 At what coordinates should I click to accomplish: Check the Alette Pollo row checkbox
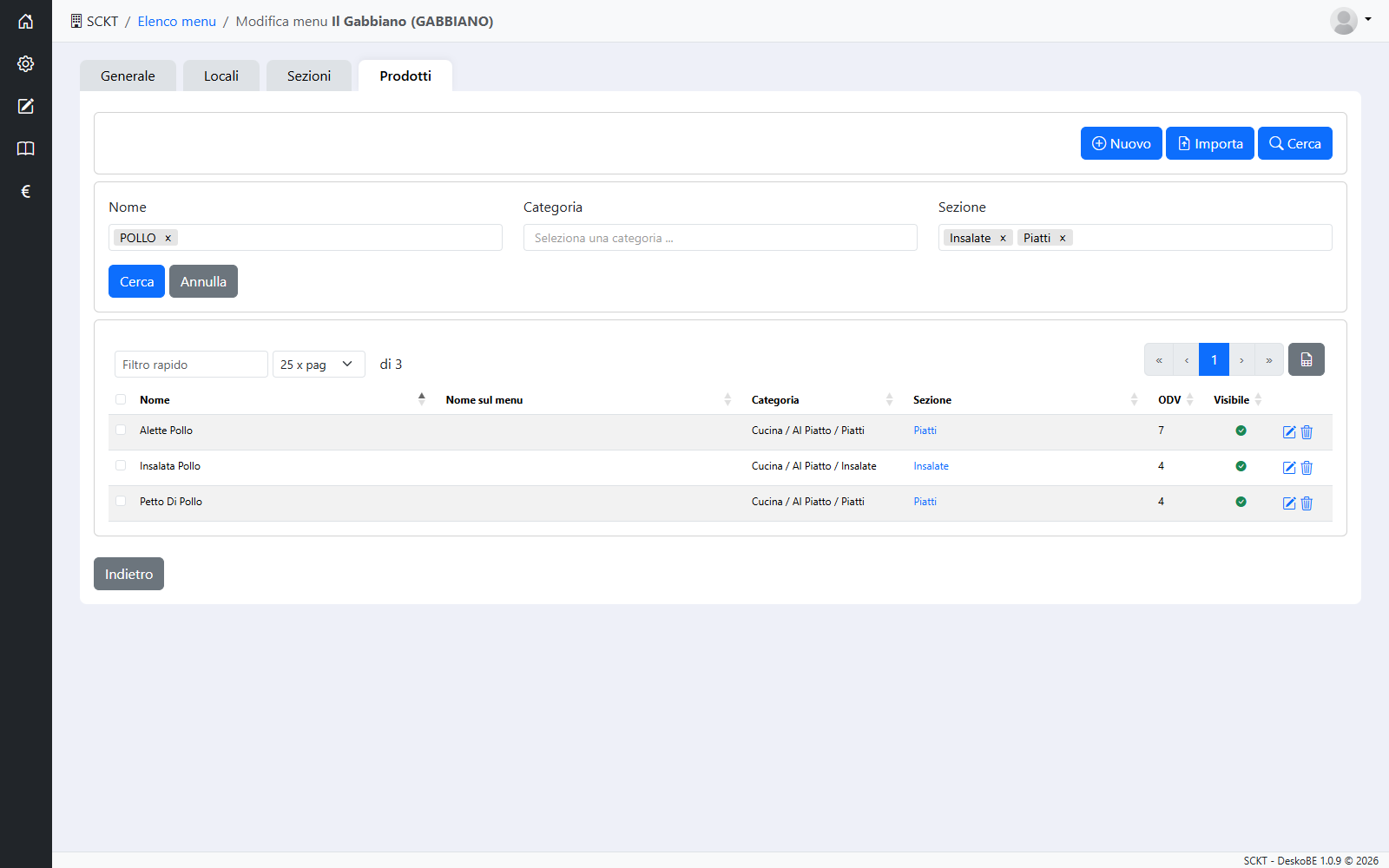tap(121, 430)
